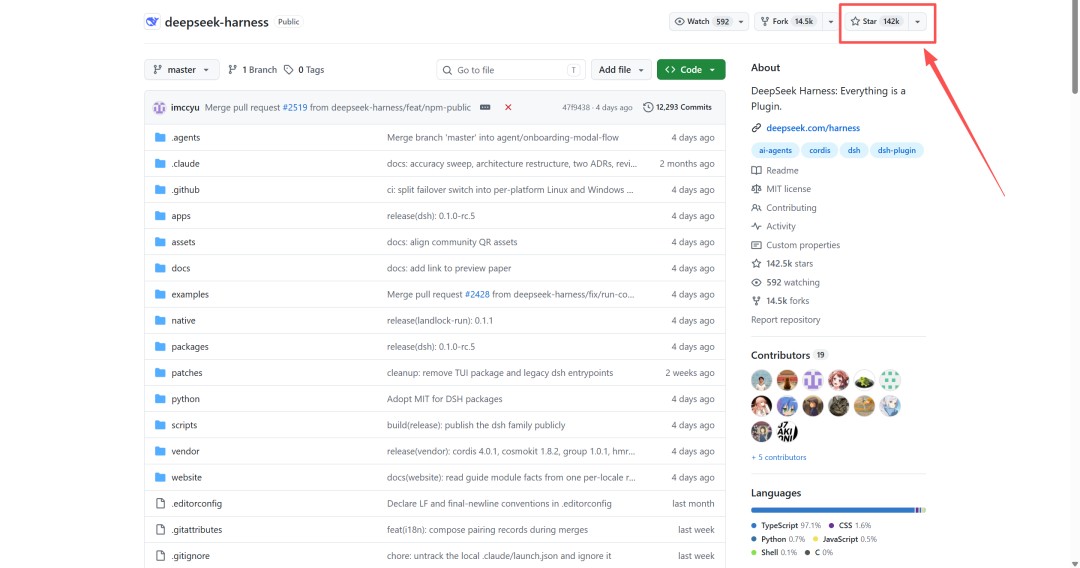The width and height of the screenshot is (1080, 568).
Task: Star the repository
Action: pyautogui.click(x=877, y=21)
